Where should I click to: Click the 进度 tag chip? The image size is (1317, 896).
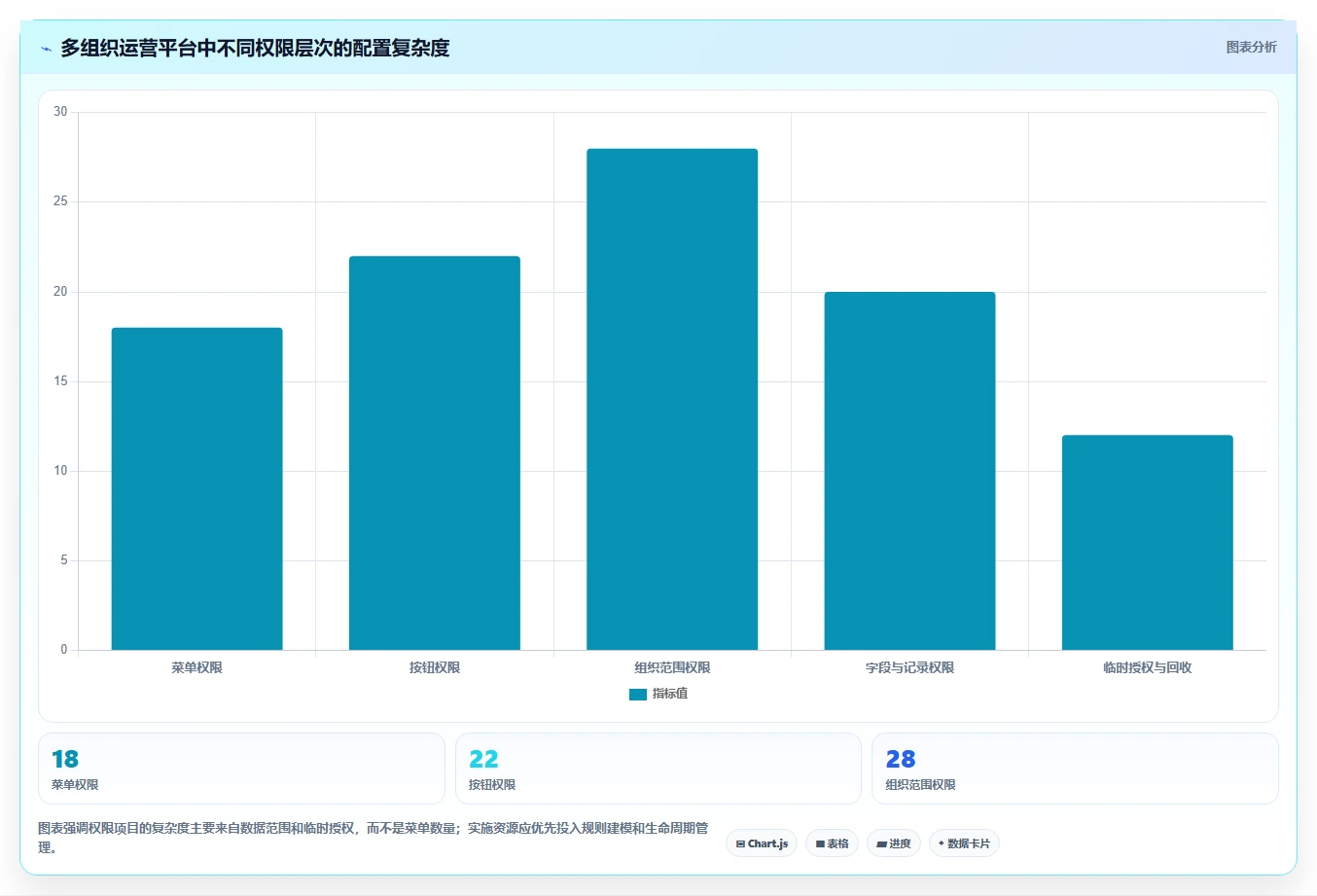(894, 843)
